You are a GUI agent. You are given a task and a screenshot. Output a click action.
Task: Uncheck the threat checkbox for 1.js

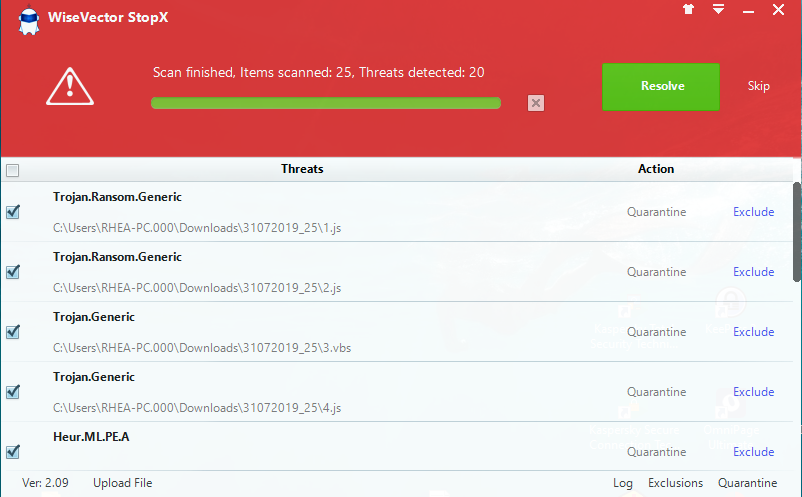13,212
